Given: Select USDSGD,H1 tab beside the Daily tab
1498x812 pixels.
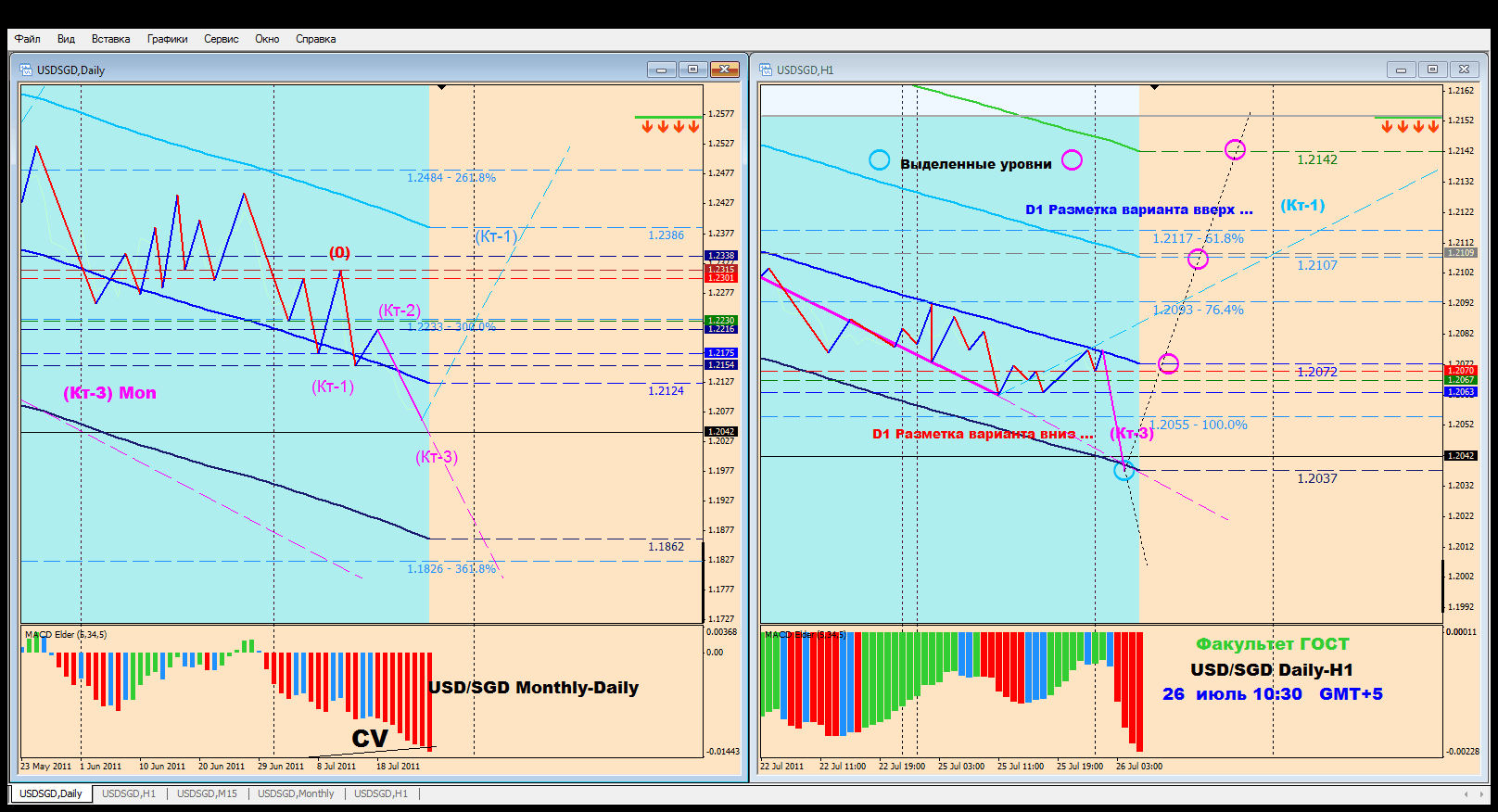Looking at the screenshot, I should pyautogui.click(x=129, y=793).
